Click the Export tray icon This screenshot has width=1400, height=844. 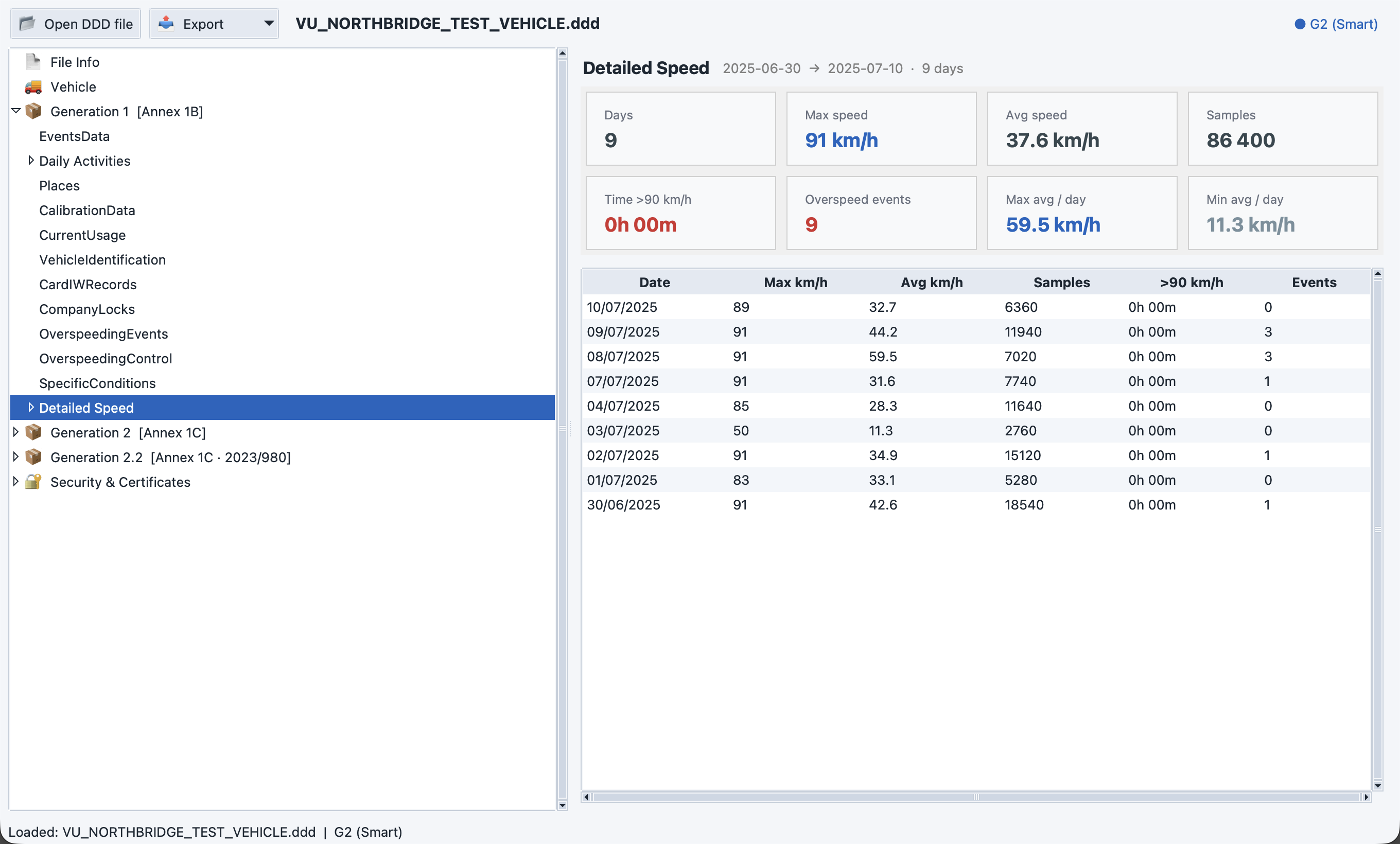(166, 23)
